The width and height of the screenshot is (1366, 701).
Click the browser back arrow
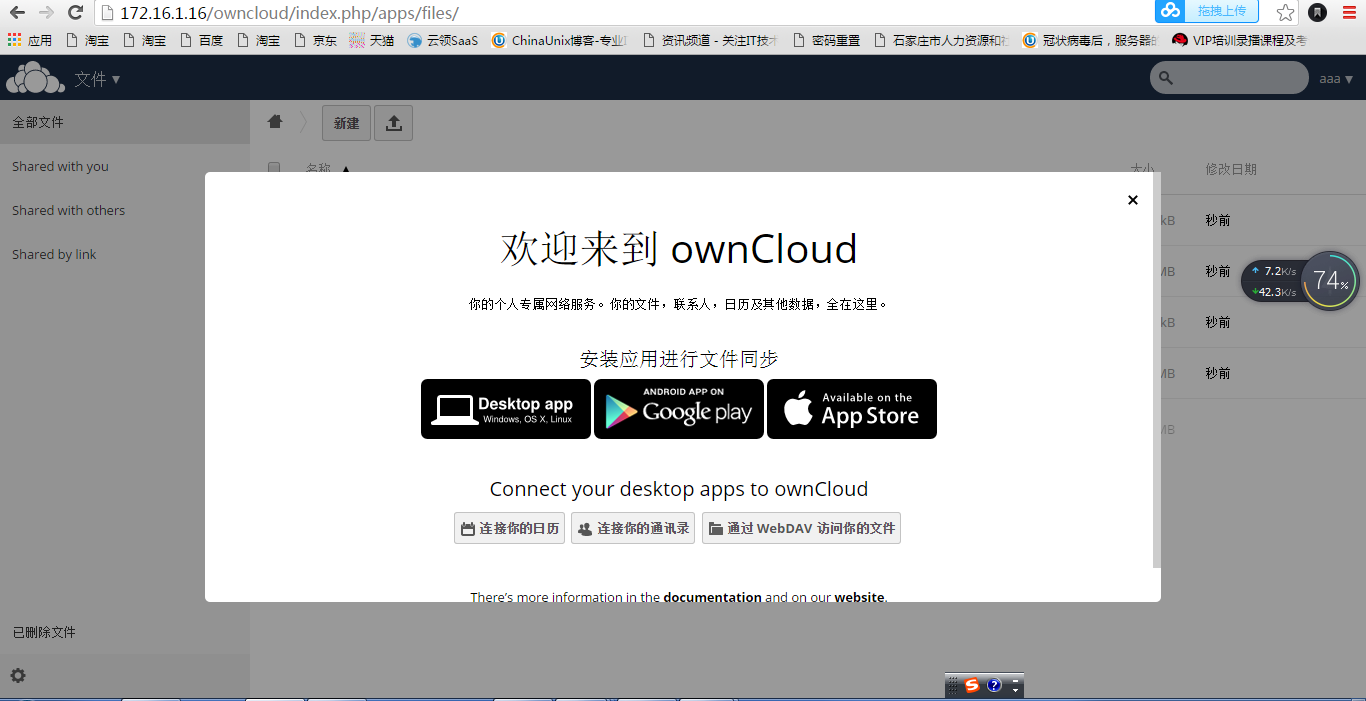pyautogui.click(x=17, y=13)
